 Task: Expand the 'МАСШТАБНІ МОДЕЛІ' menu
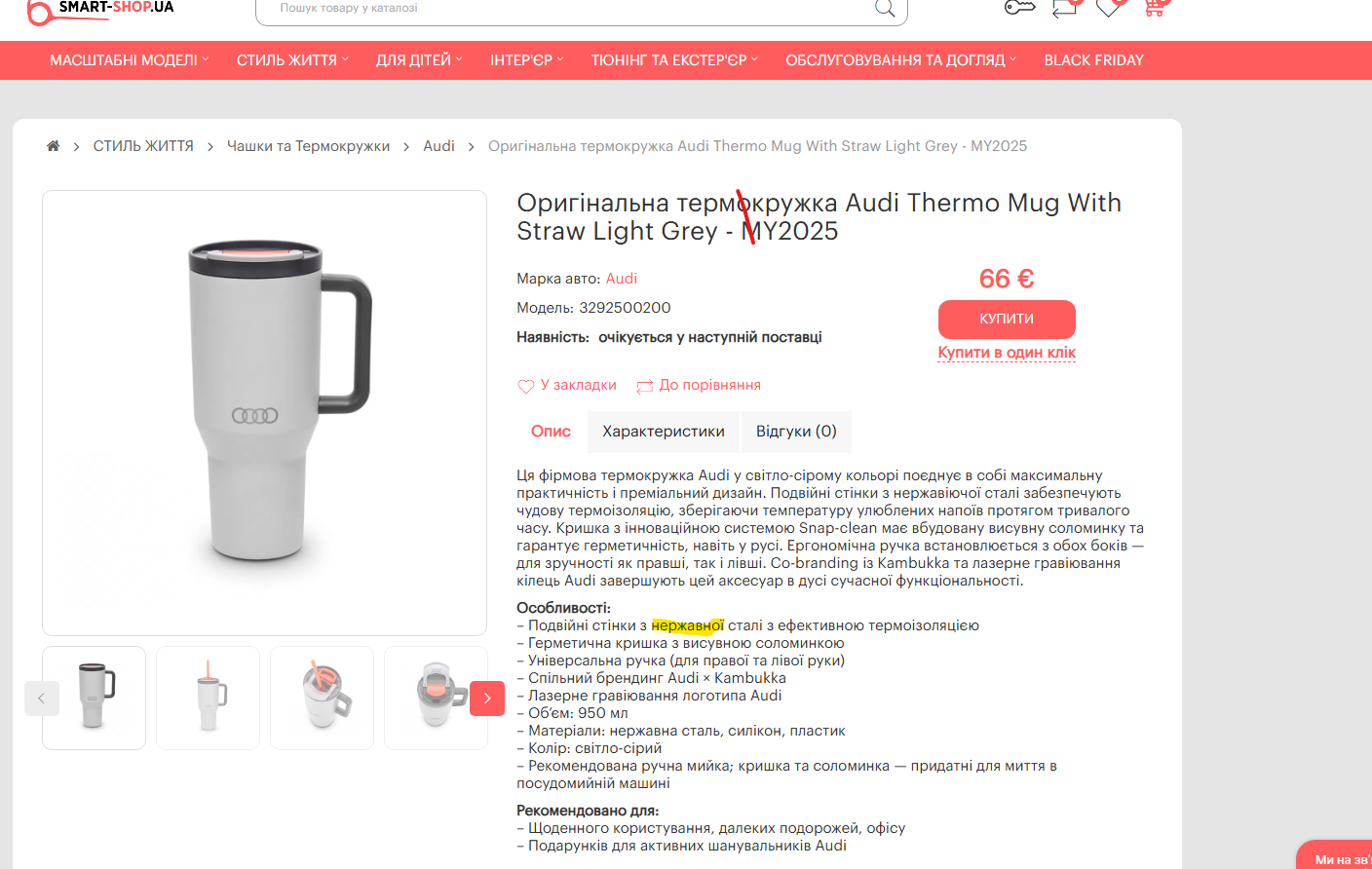[x=130, y=60]
